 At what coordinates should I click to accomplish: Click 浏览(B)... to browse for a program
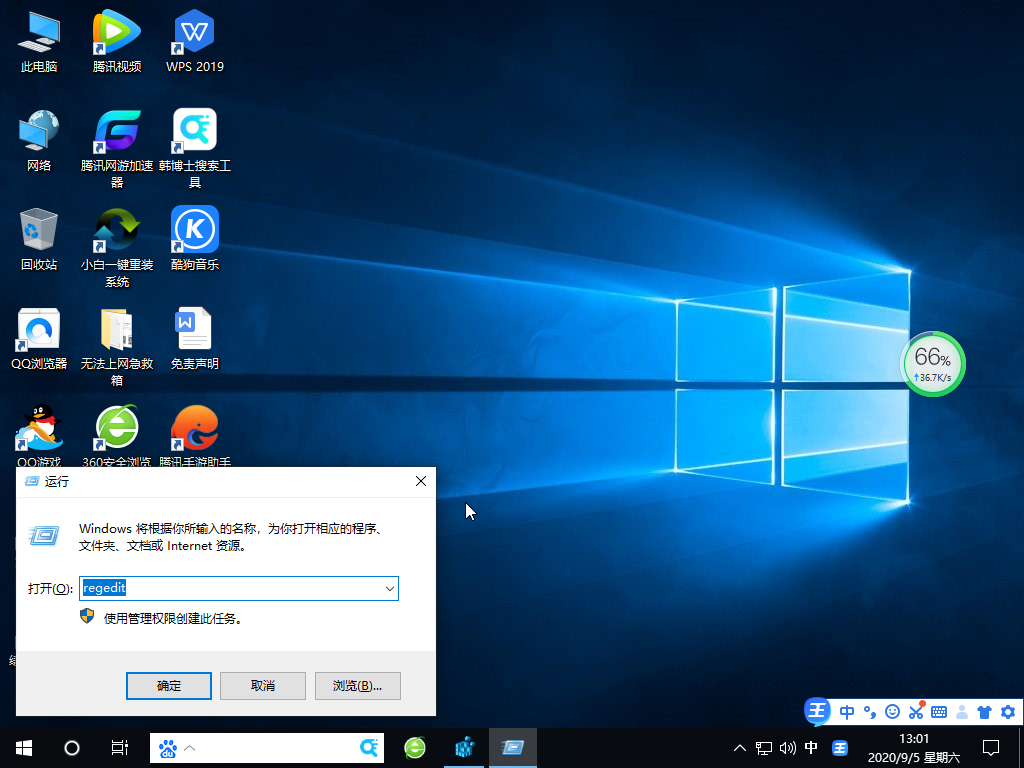[x=357, y=685]
